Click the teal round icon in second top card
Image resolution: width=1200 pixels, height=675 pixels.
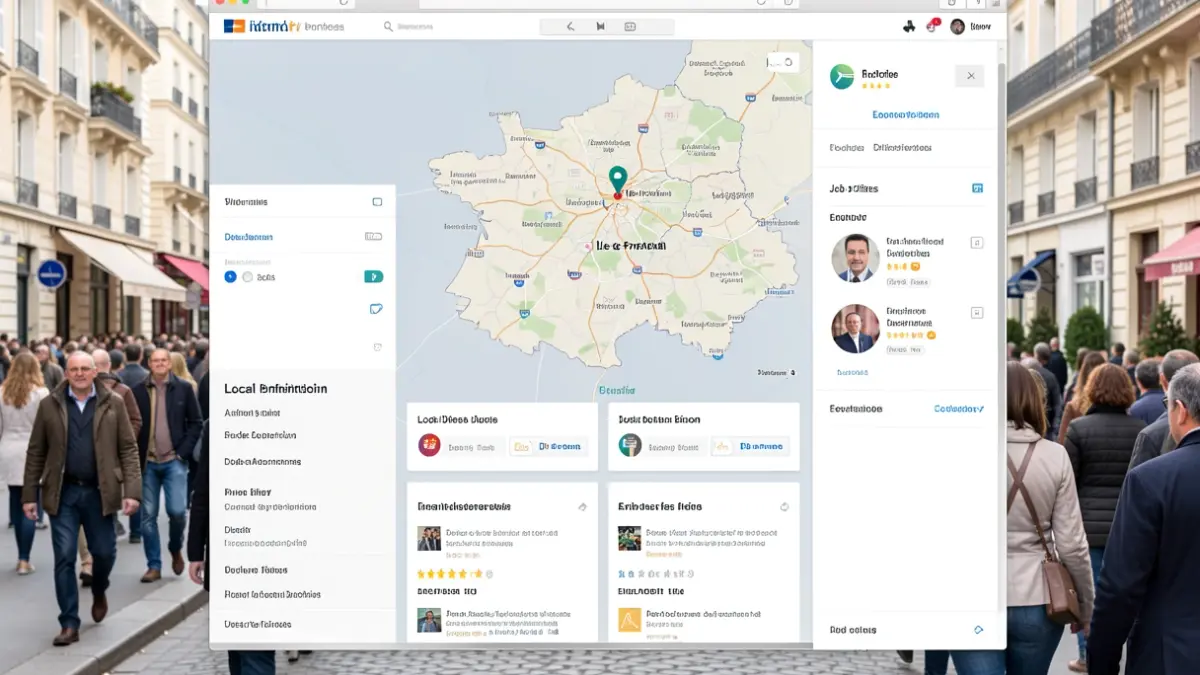pyautogui.click(x=630, y=446)
